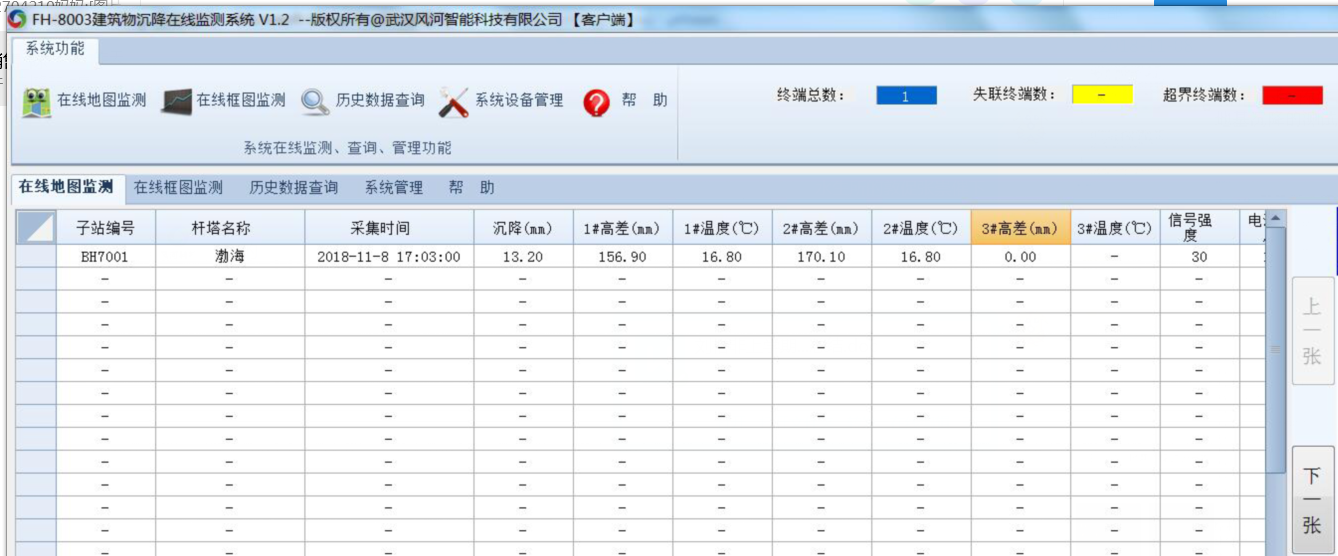1338x556 pixels.
Task: Click the application logo in title bar
Action: (x=17, y=20)
